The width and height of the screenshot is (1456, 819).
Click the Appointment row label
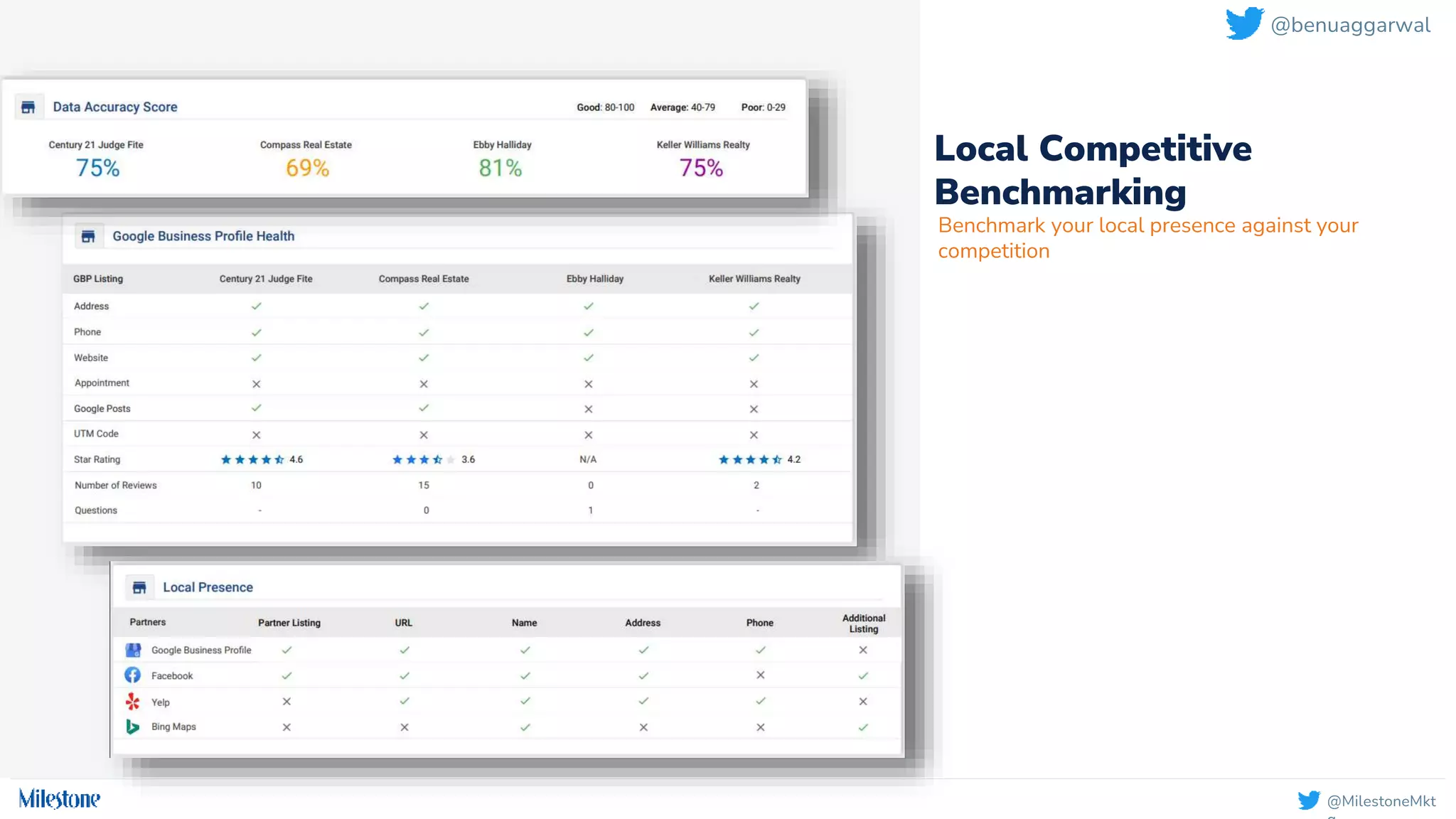pyautogui.click(x=102, y=384)
